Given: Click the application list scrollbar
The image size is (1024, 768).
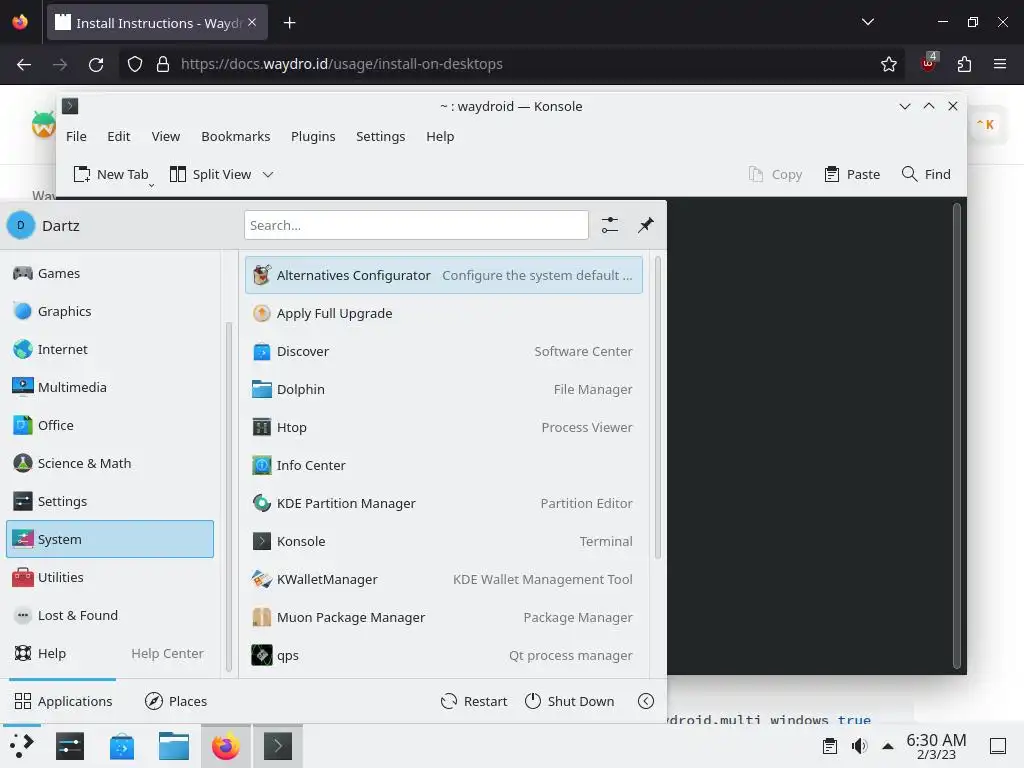Looking at the screenshot, I should click(657, 408).
